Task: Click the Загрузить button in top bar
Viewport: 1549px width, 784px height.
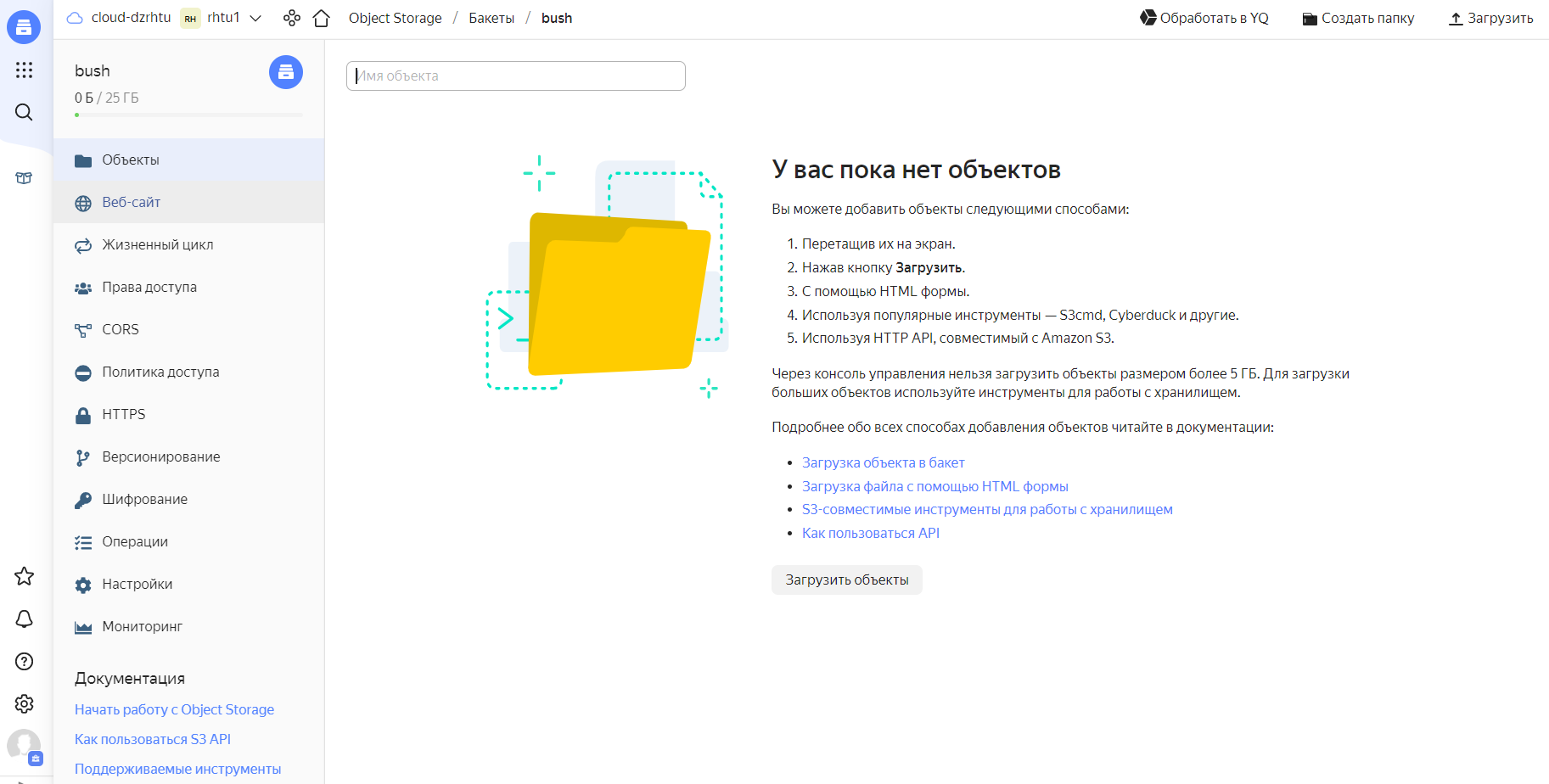Action: click(x=1490, y=18)
